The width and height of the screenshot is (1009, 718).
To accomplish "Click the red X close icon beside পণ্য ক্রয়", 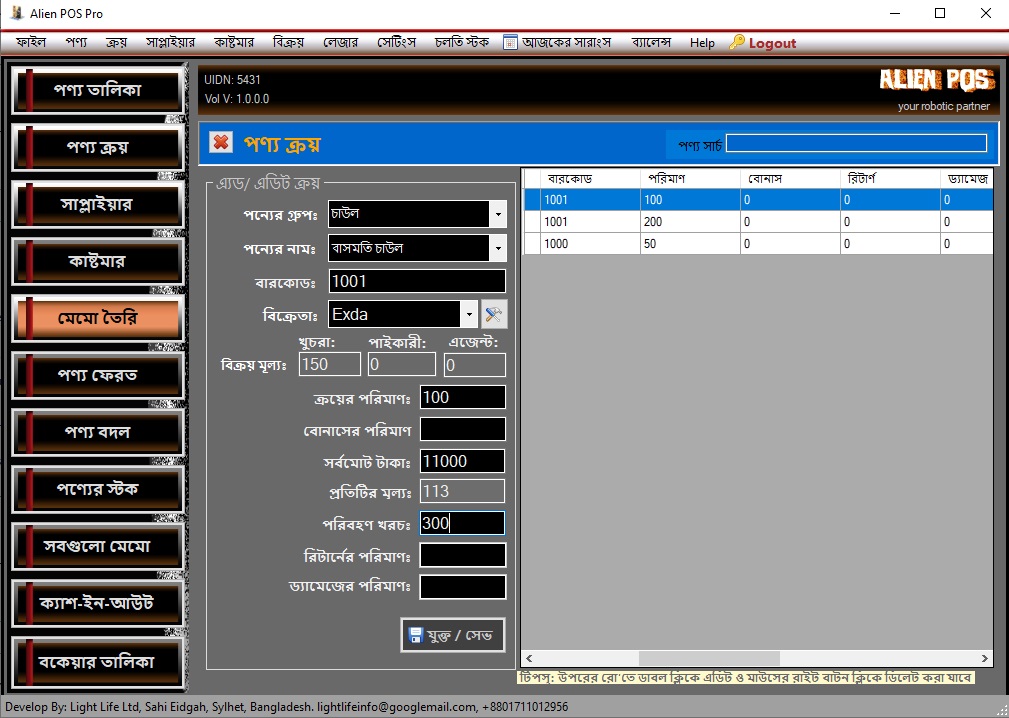I will [x=221, y=143].
